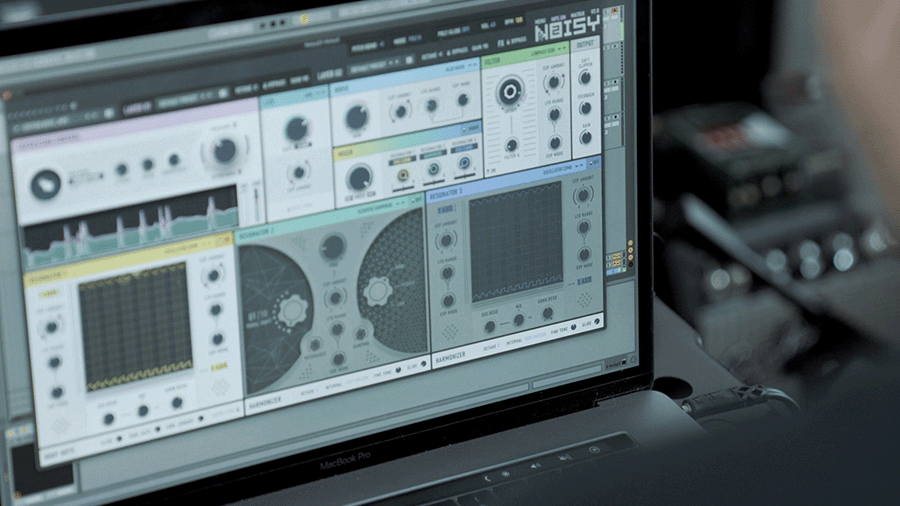This screenshot has width=900, height=506.
Task: Open the Mode Poly selector
Action: pyautogui.click(x=406, y=40)
